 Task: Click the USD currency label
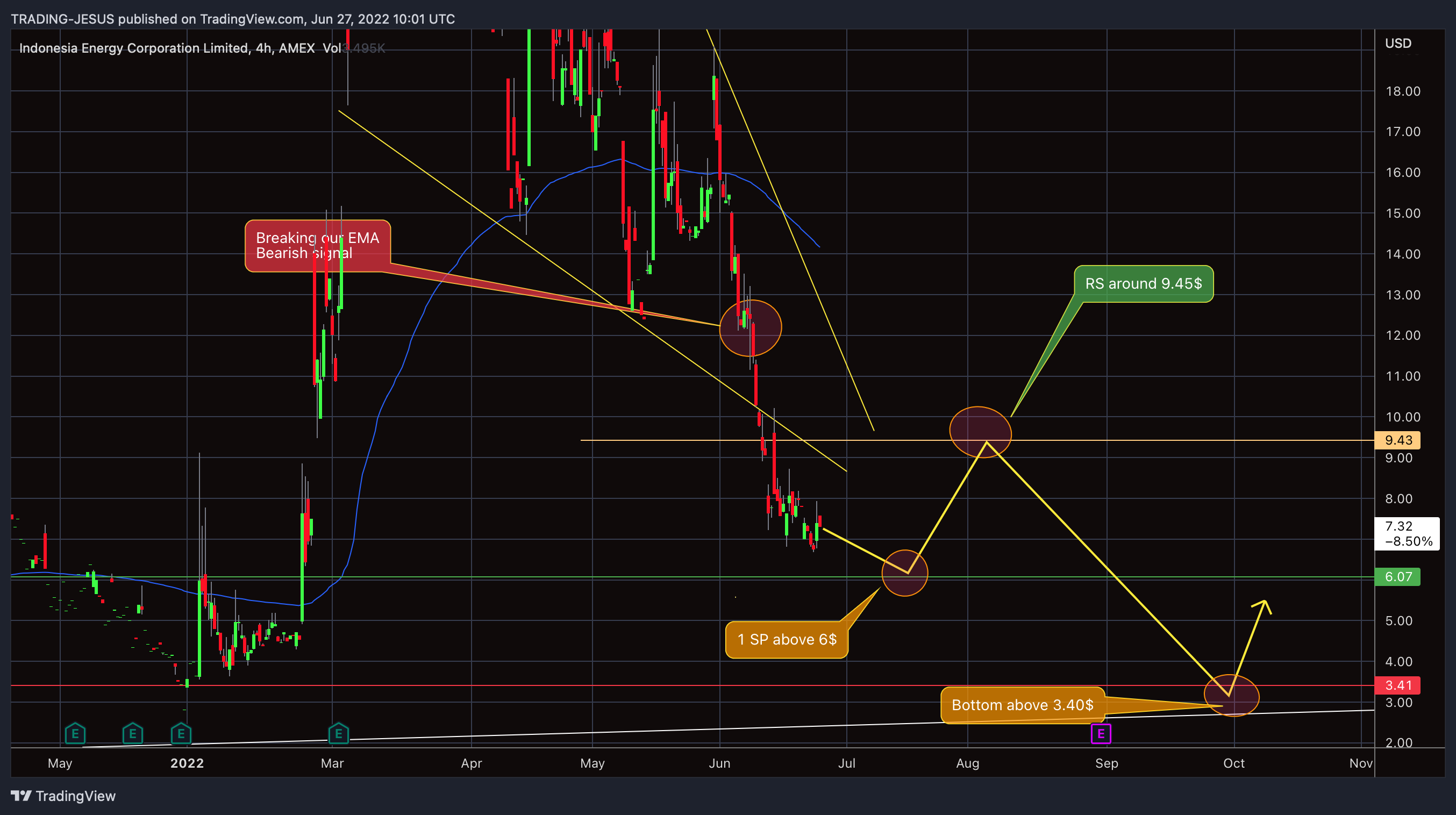click(x=1398, y=44)
